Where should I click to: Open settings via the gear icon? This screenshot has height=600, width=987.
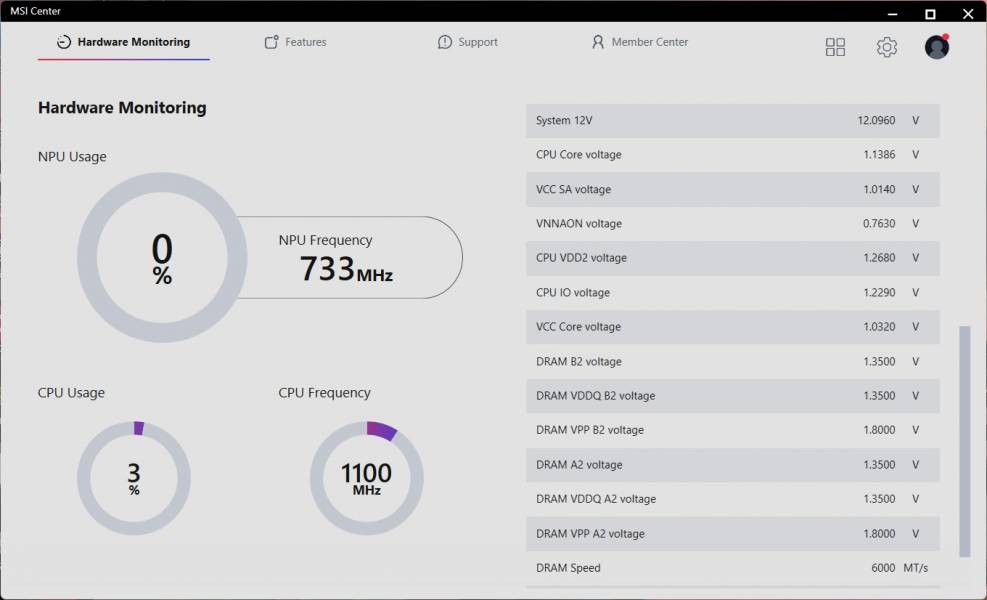[x=886, y=47]
